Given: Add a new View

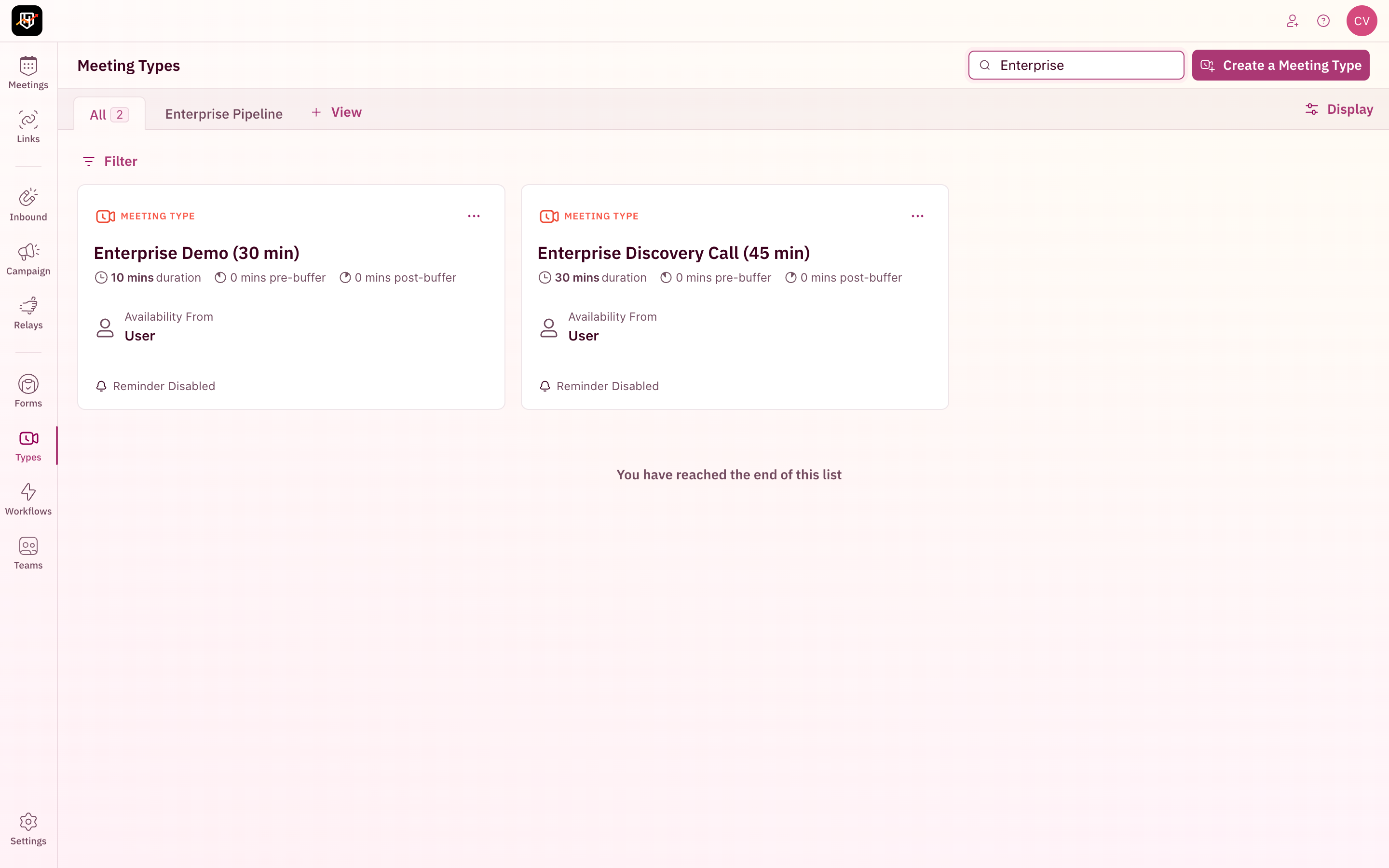Looking at the screenshot, I should [336, 112].
